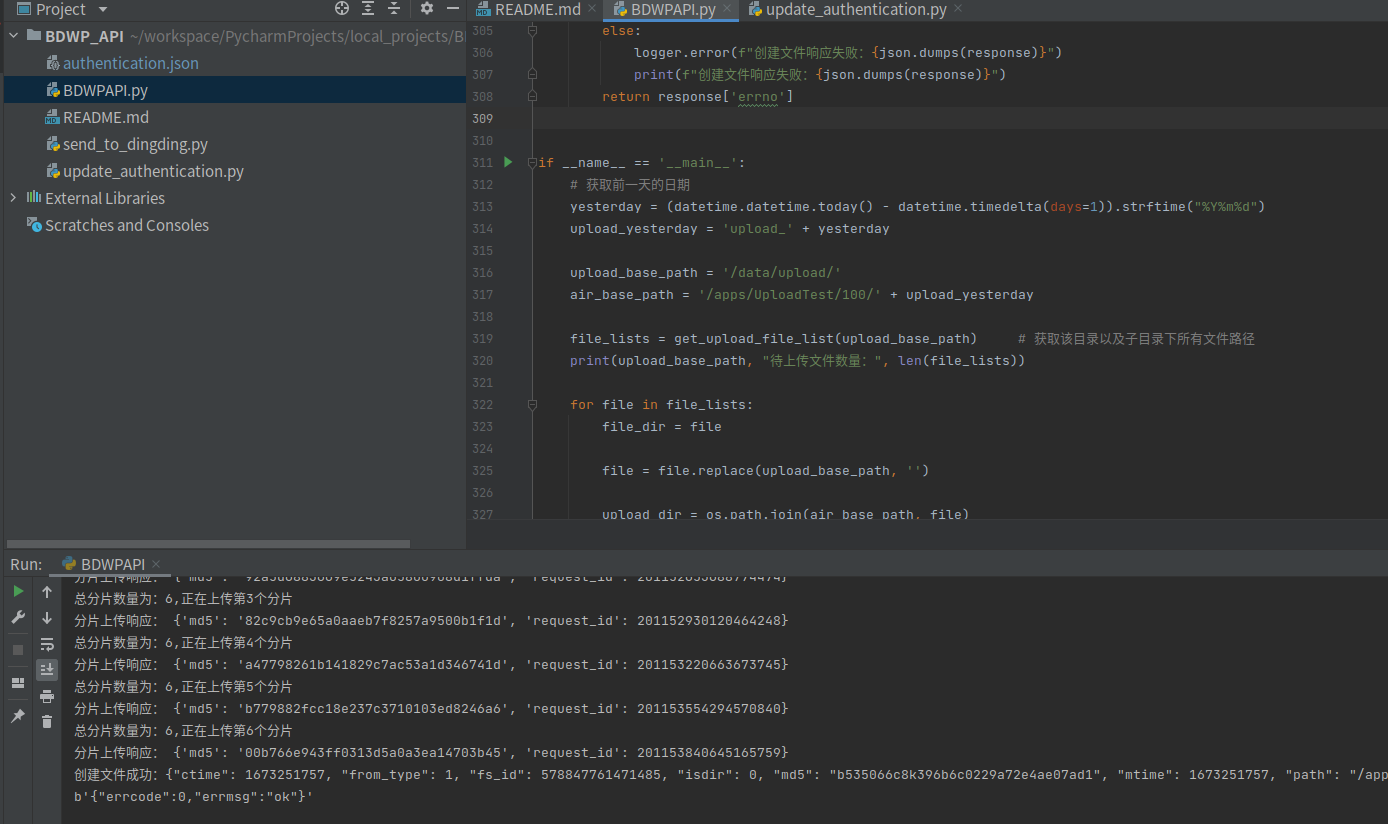Click Up the Stack Trace arrow

point(47,592)
